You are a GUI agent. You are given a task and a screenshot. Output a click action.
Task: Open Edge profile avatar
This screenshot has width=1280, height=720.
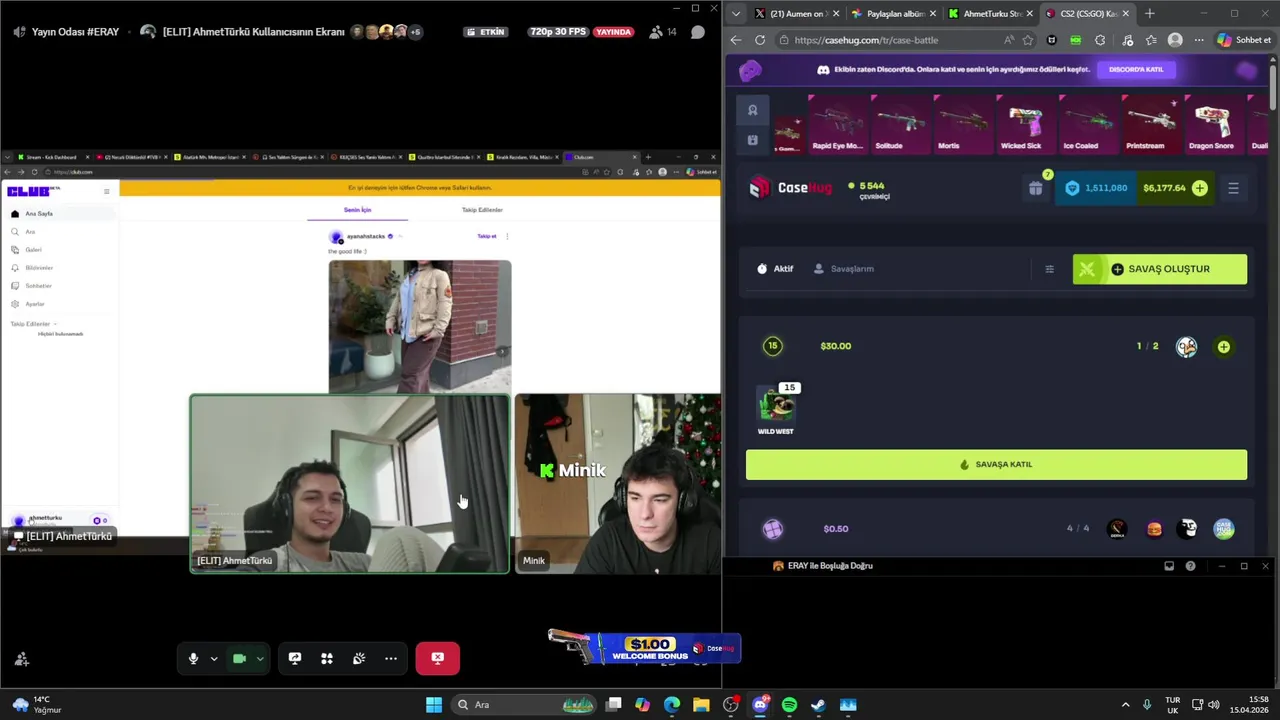tap(1175, 40)
